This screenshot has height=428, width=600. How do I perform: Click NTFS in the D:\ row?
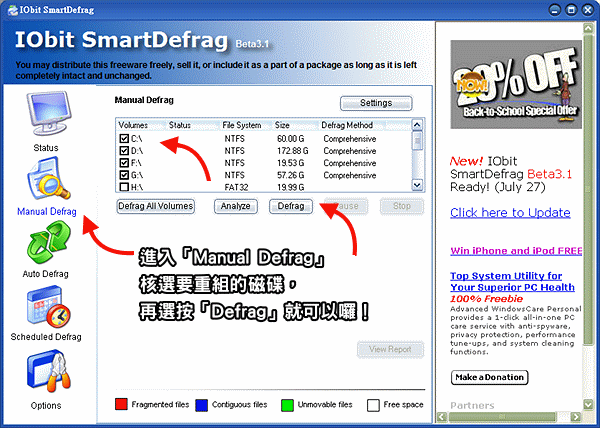[235, 151]
